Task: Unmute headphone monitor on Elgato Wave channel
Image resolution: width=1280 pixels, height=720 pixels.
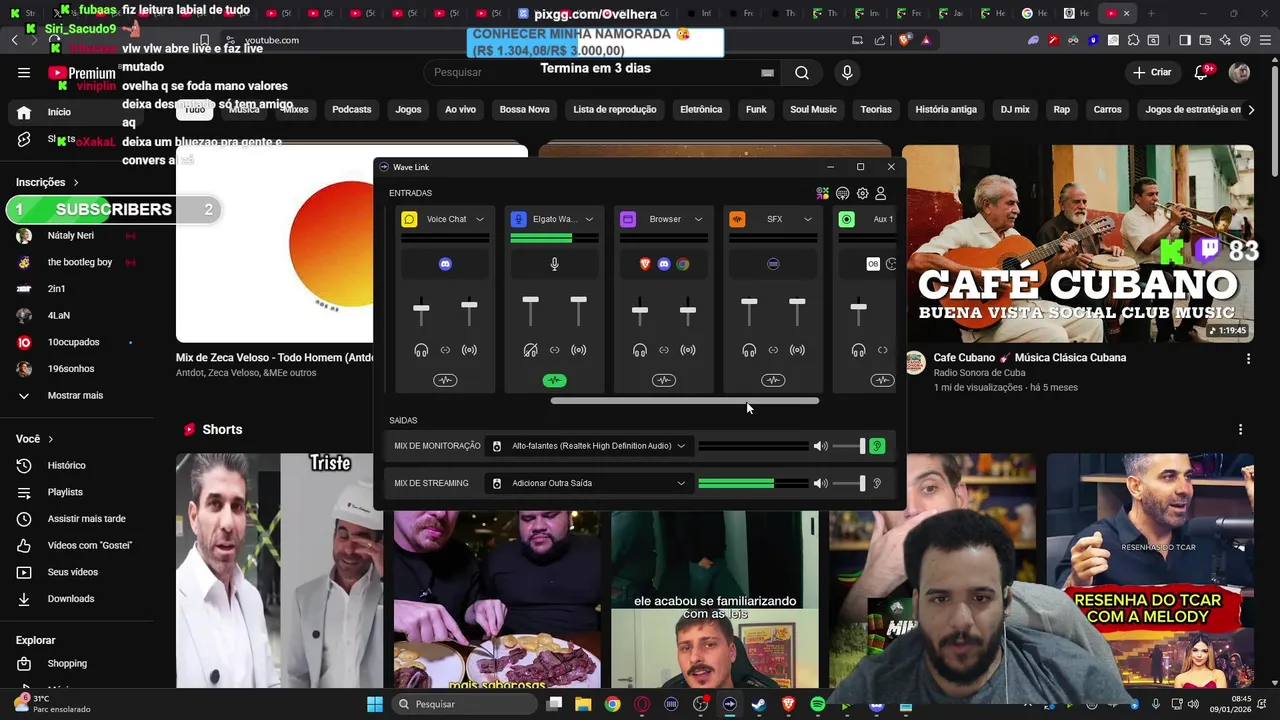Action: (530, 350)
